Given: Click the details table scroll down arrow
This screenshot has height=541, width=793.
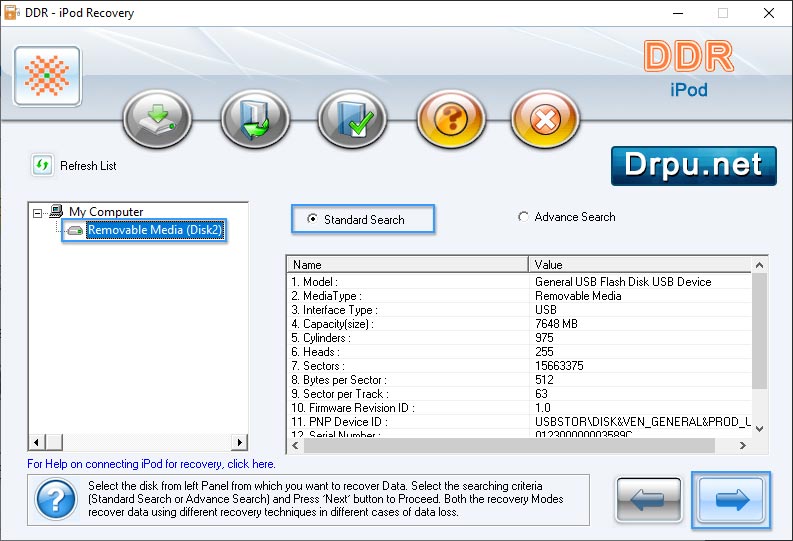Looking at the screenshot, I should [759, 429].
